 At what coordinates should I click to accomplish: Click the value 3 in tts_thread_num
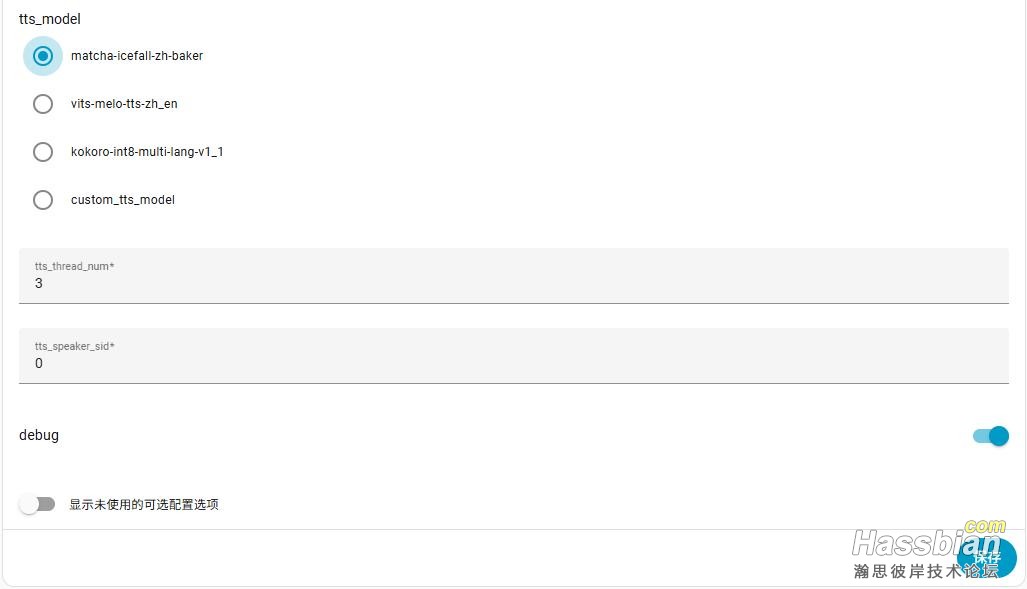(39, 284)
